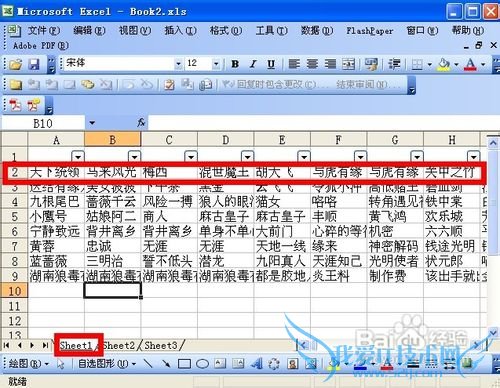Click the Open folder icon in toolbar
The image size is (500, 388).
pyautogui.click(x=15, y=64)
